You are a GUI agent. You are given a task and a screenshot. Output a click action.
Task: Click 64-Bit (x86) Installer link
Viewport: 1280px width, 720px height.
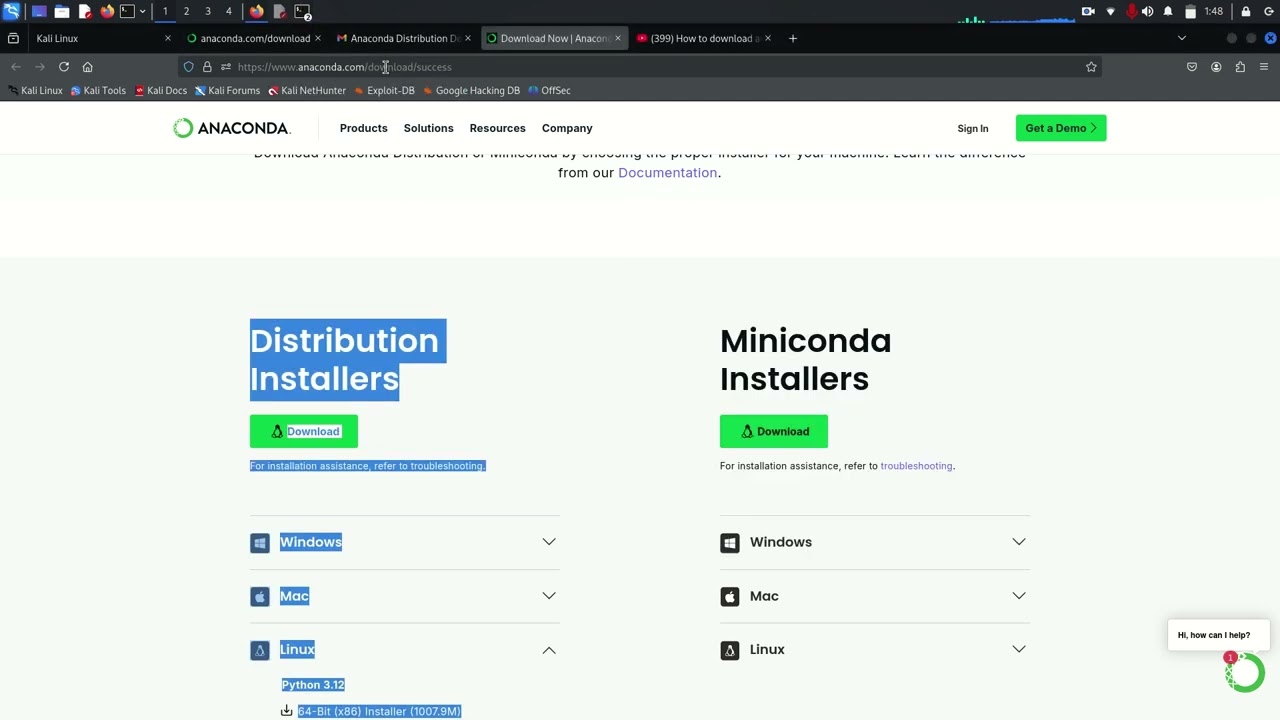379,711
